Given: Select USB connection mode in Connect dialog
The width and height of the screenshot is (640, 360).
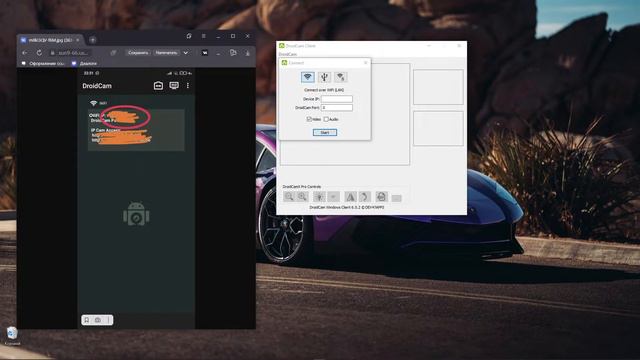Looking at the screenshot, I should (324, 77).
